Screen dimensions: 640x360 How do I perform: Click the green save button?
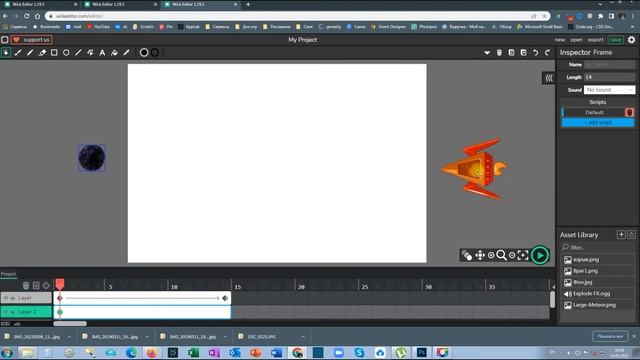pos(616,40)
